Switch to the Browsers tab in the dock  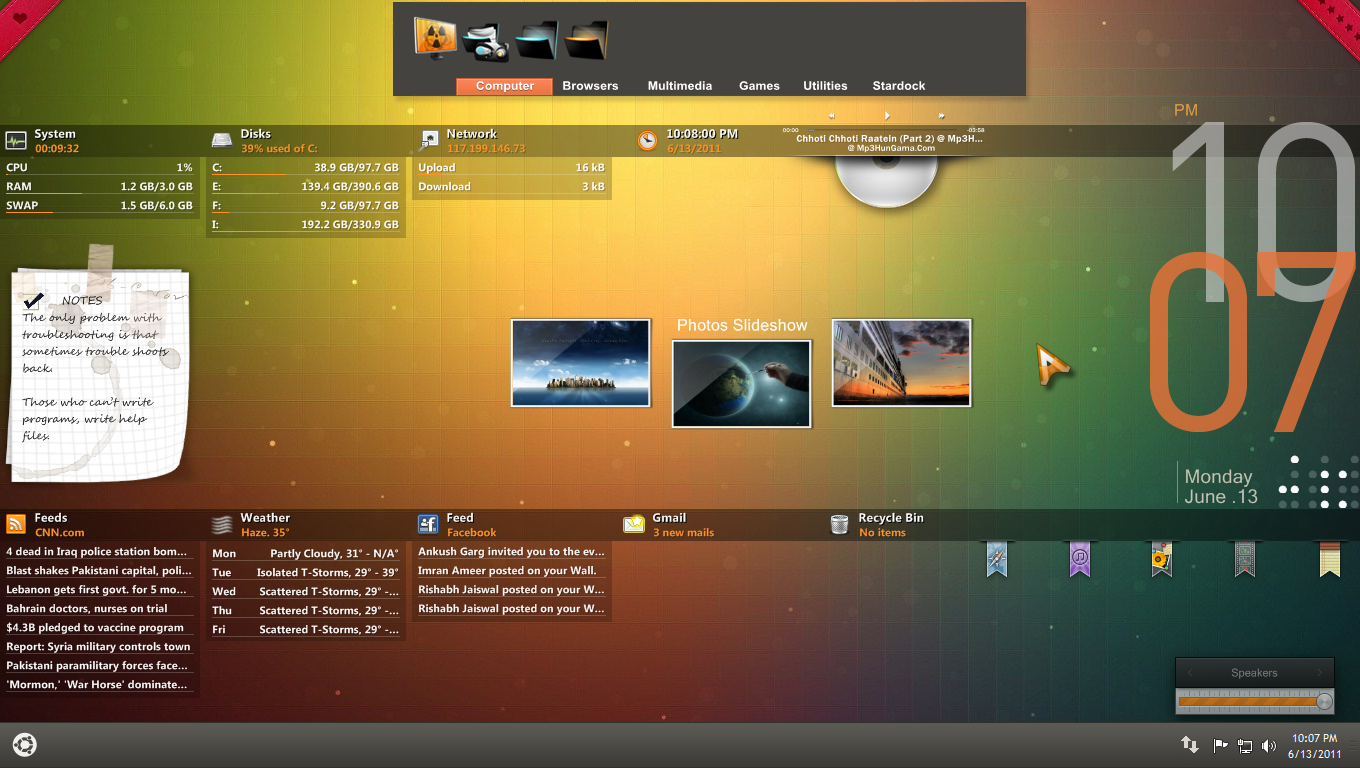(x=590, y=86)
